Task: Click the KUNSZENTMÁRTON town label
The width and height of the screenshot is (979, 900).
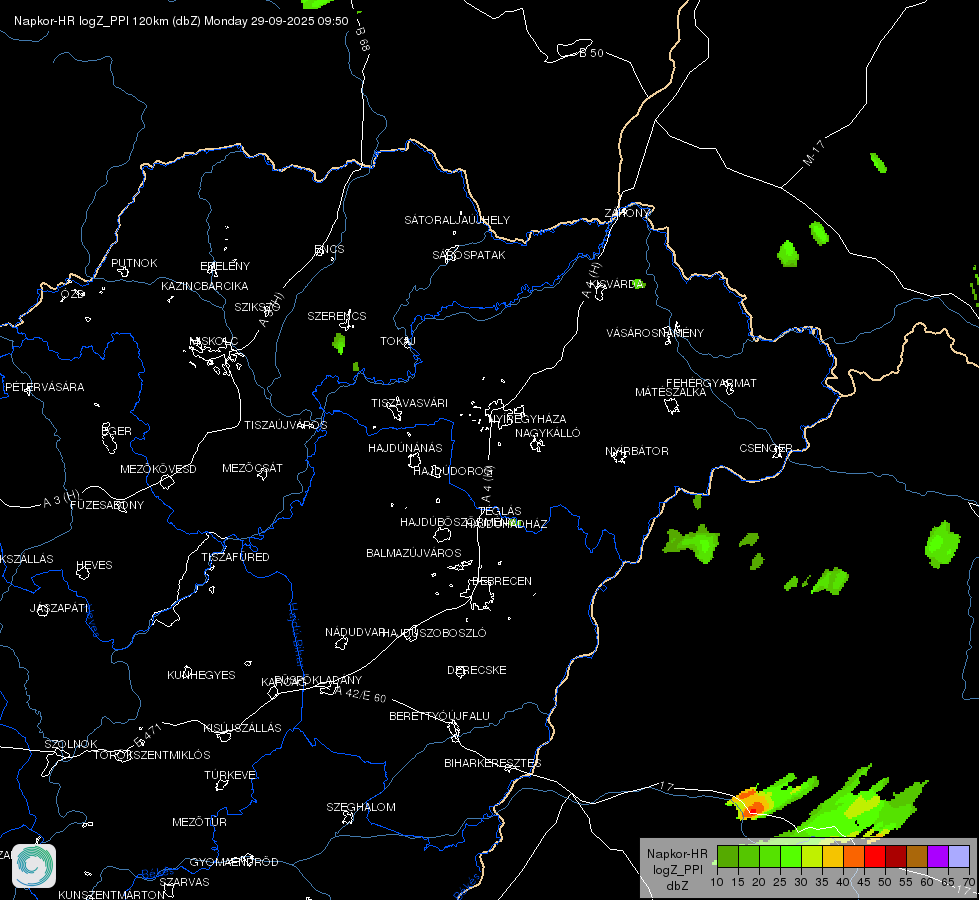Action: click(x=112, y=894)
